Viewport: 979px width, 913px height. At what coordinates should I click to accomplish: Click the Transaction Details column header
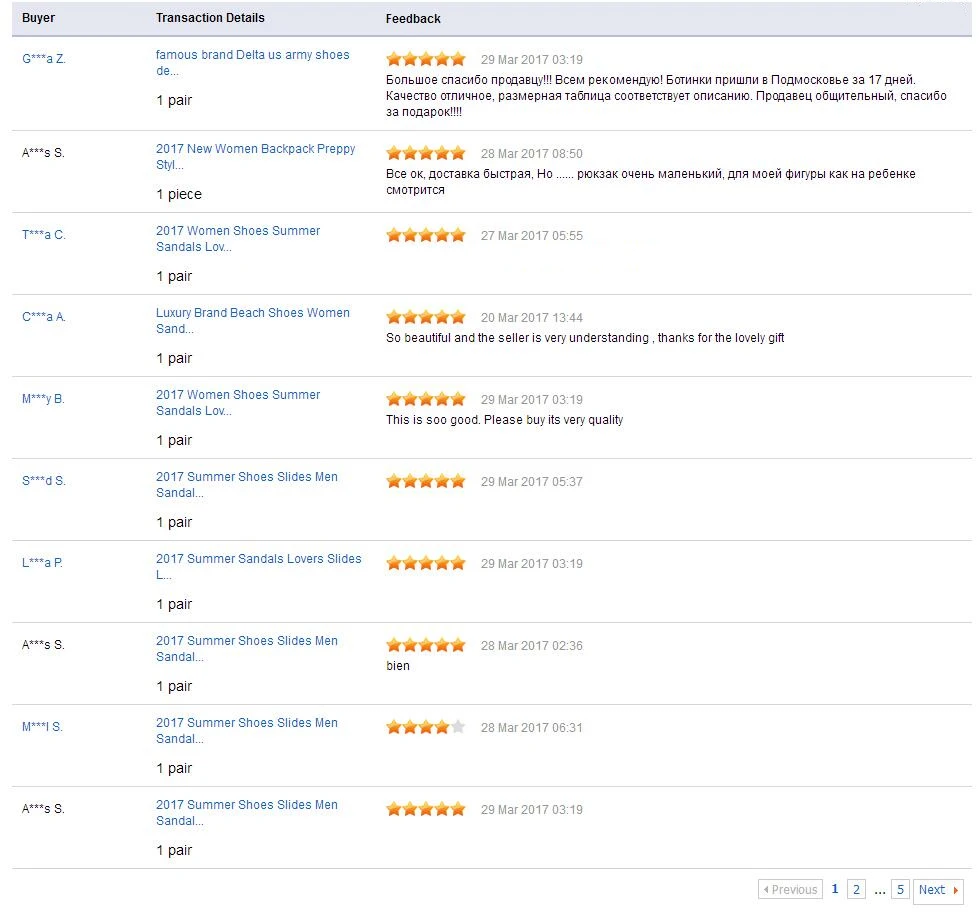pos(210,17)
